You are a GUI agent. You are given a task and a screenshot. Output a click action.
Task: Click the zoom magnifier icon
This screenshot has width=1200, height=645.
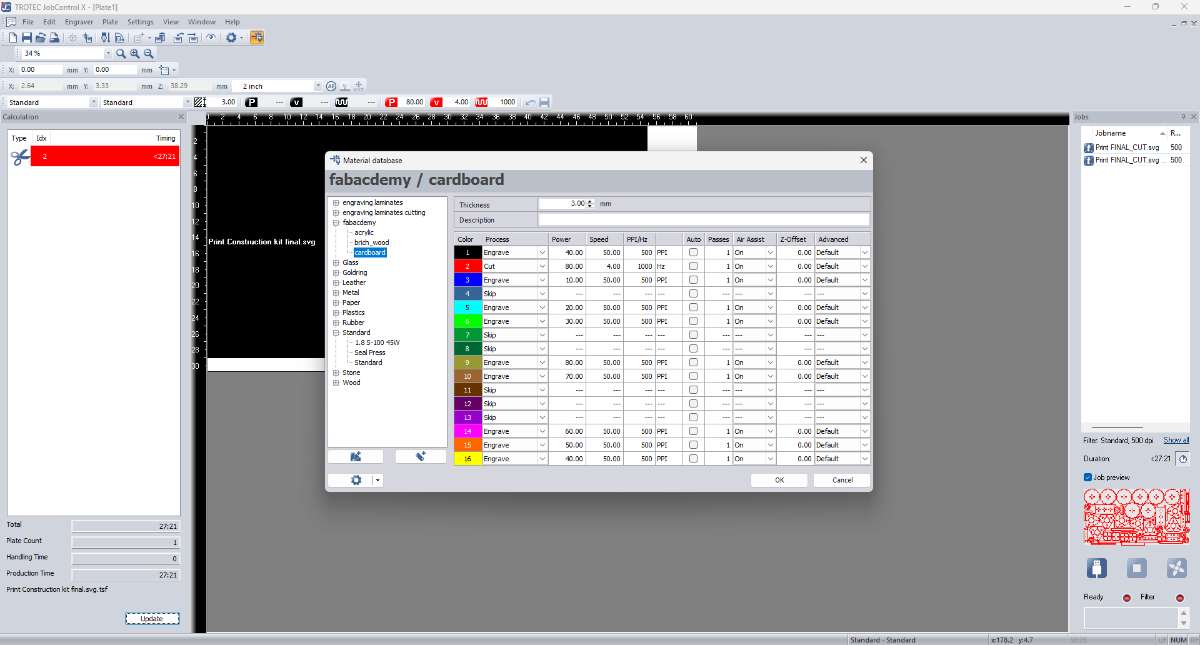[x=121, y=54]
